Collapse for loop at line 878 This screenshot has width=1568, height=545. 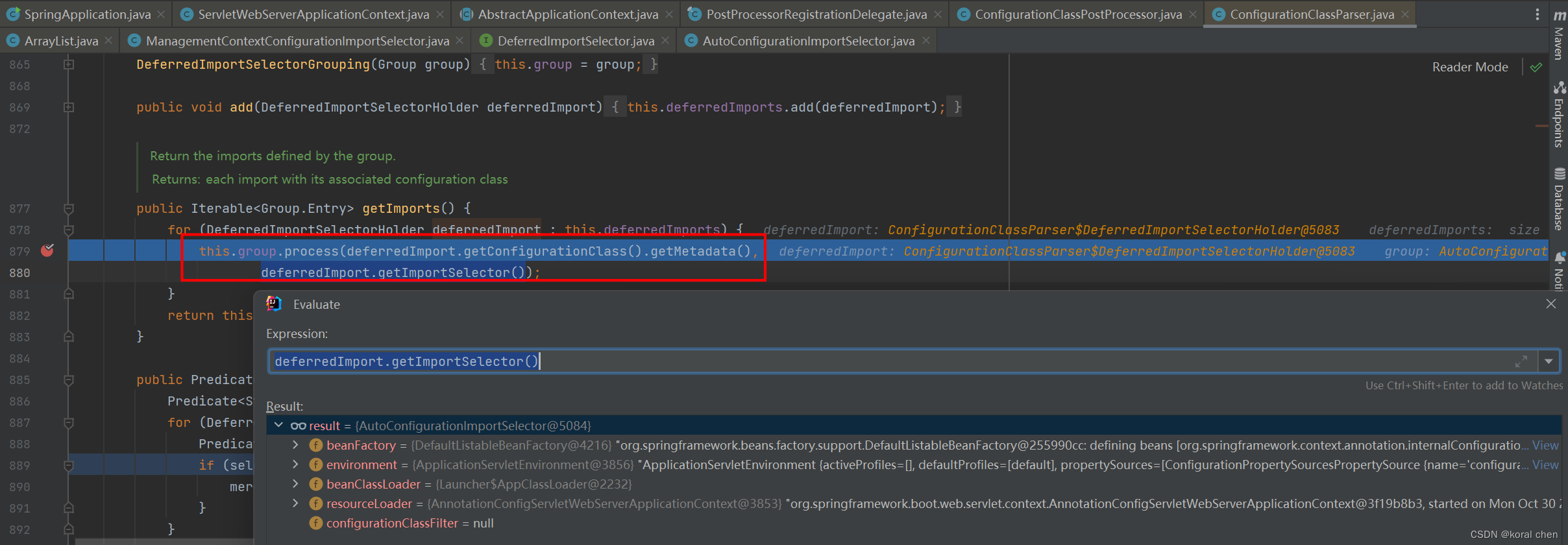point(69,230)
